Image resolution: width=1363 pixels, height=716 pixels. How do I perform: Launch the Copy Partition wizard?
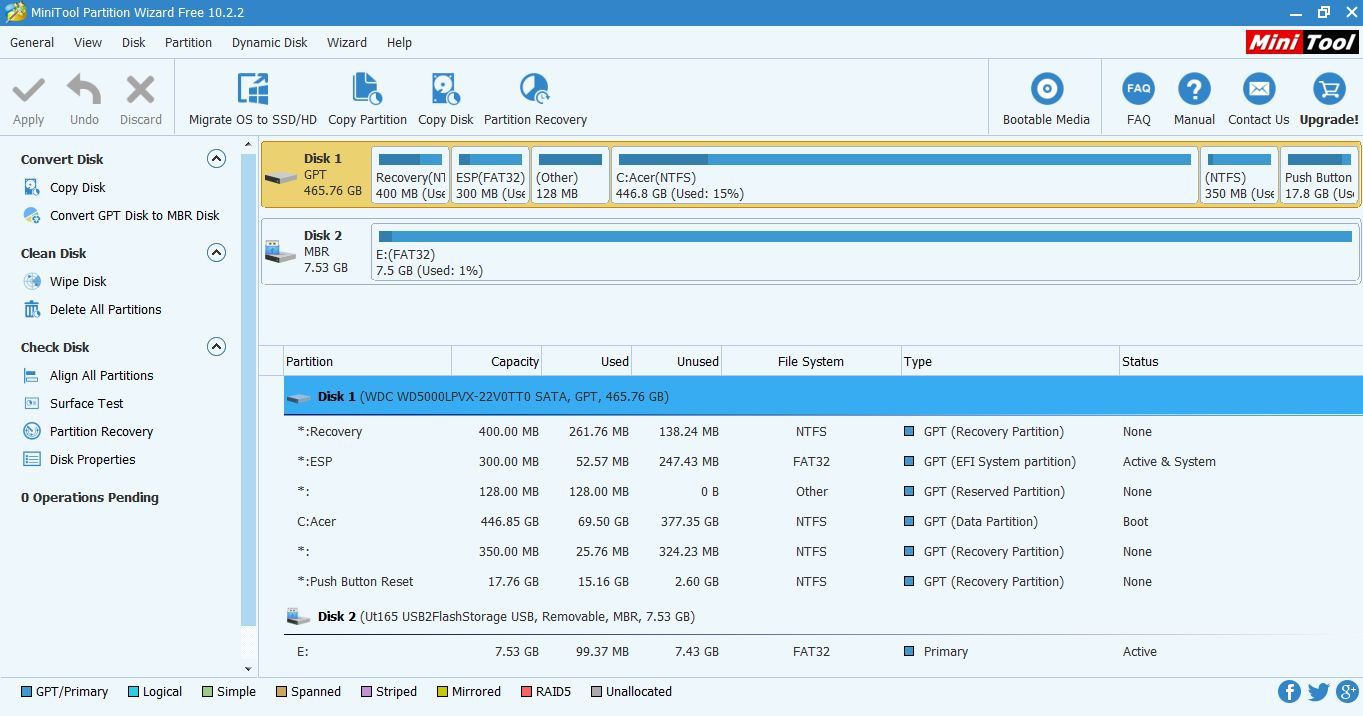point(367,99)
